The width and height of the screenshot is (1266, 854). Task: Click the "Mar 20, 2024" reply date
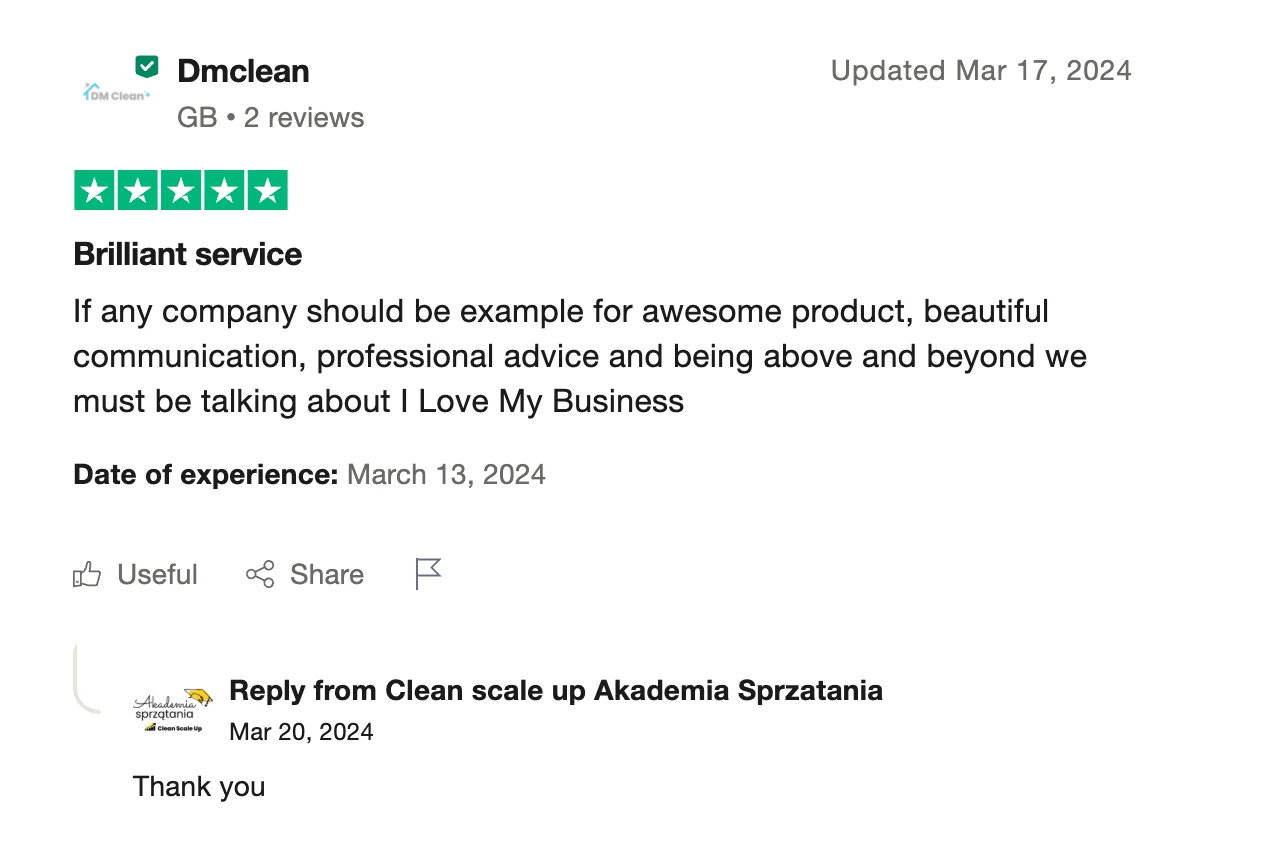point(301,732)
